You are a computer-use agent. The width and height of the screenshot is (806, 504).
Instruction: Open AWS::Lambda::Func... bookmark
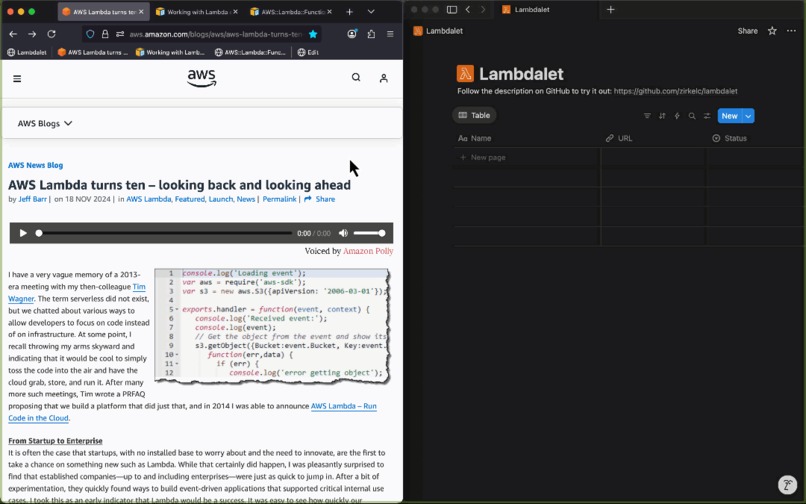tap(250, 52)
